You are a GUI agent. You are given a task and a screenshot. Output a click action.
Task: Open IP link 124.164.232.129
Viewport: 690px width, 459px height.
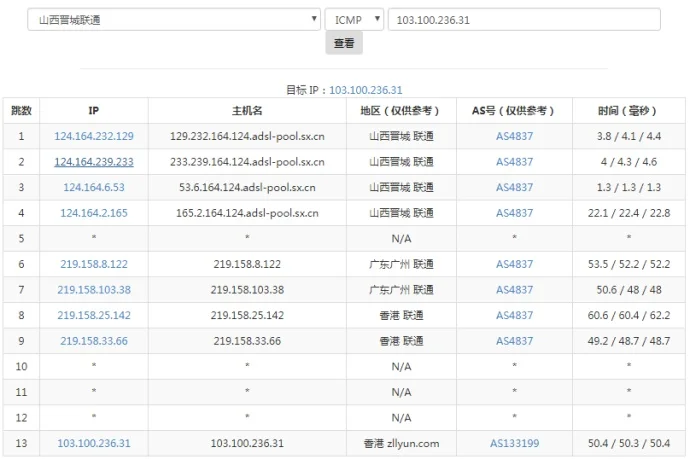pos(94,136)
